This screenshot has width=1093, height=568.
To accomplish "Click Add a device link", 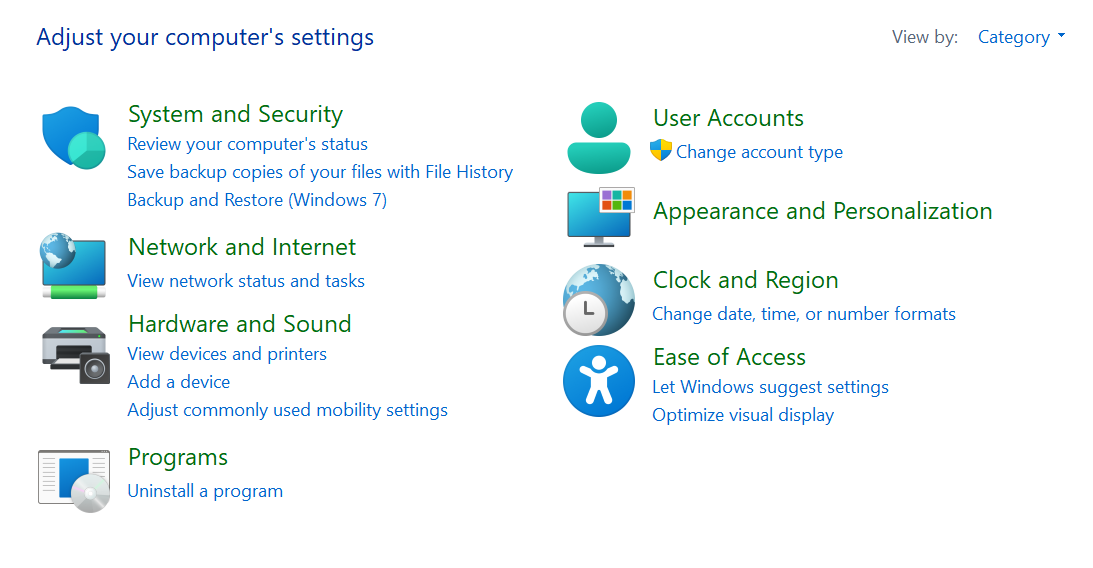I will click(x=179, y=382).
